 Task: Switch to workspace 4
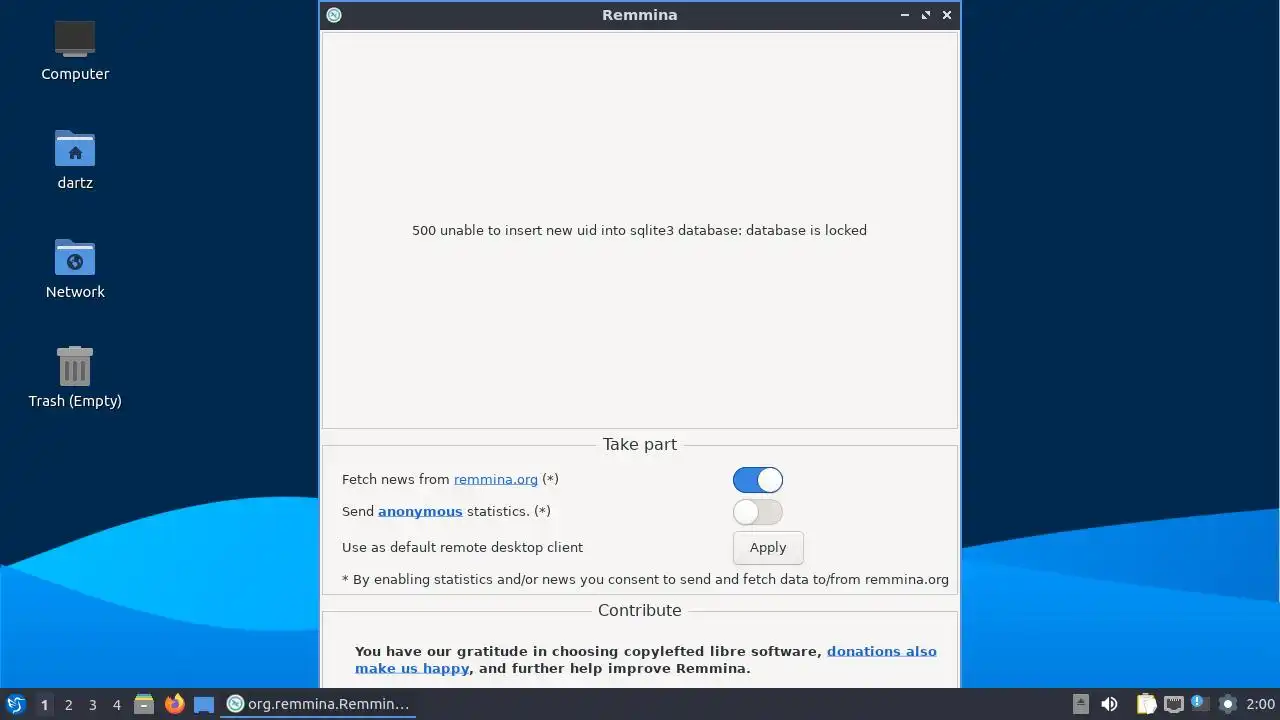coord(116,705)
